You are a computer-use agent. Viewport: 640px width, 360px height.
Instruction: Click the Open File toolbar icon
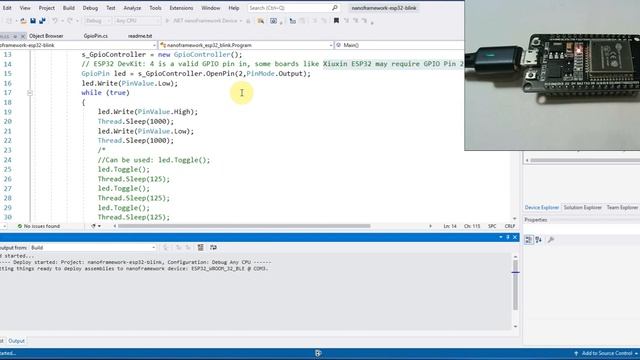(x=23, y=21)
